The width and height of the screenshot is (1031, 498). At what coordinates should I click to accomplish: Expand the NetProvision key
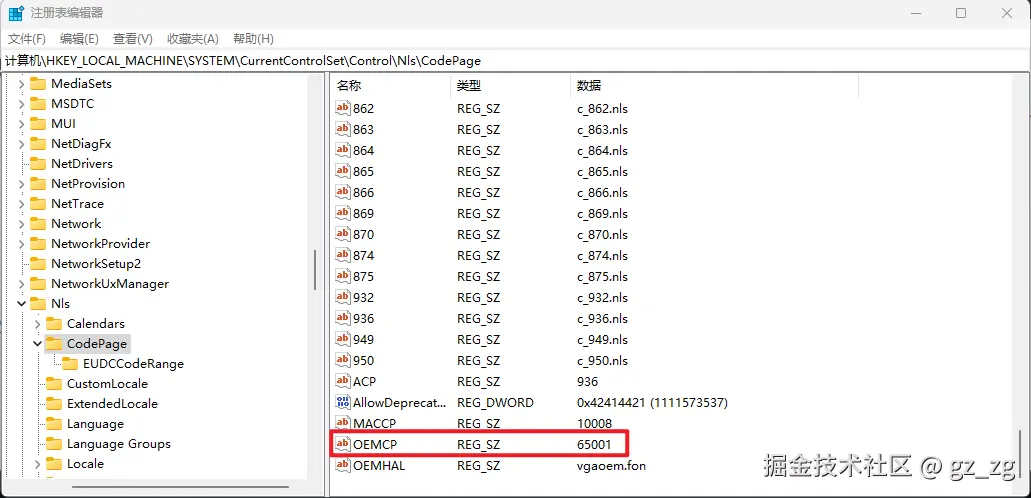coord(22,184)
